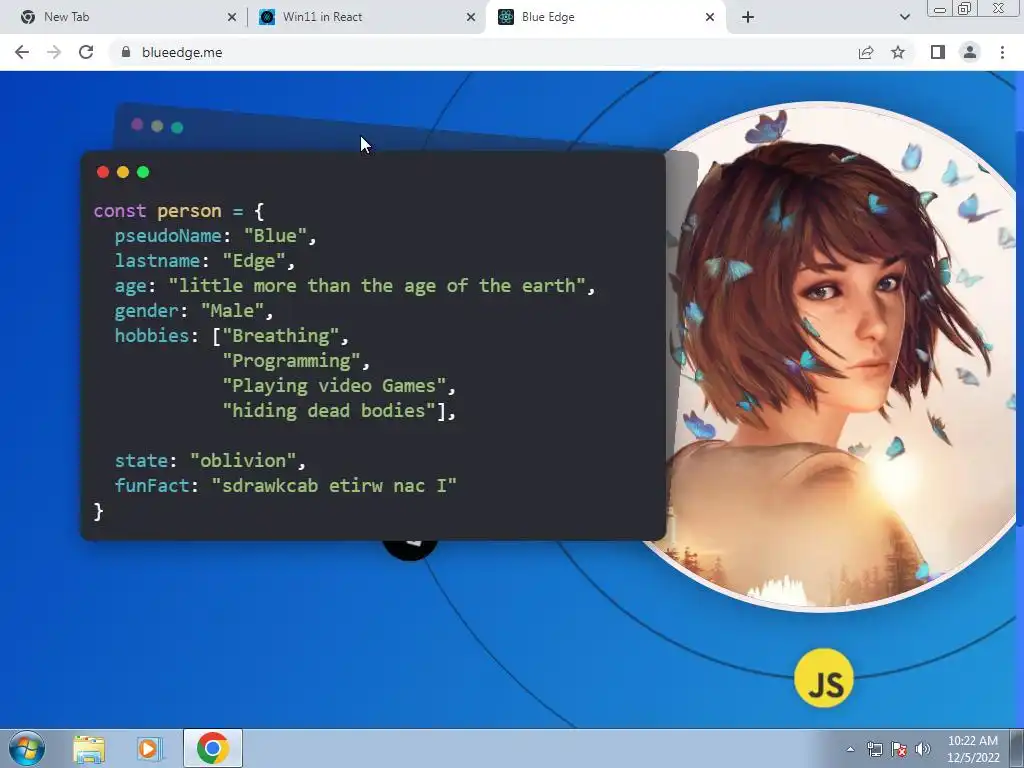Viewport: 1024px width, 768px height.
Task: Reload the blueedge.me page
Action: (86, 52)
